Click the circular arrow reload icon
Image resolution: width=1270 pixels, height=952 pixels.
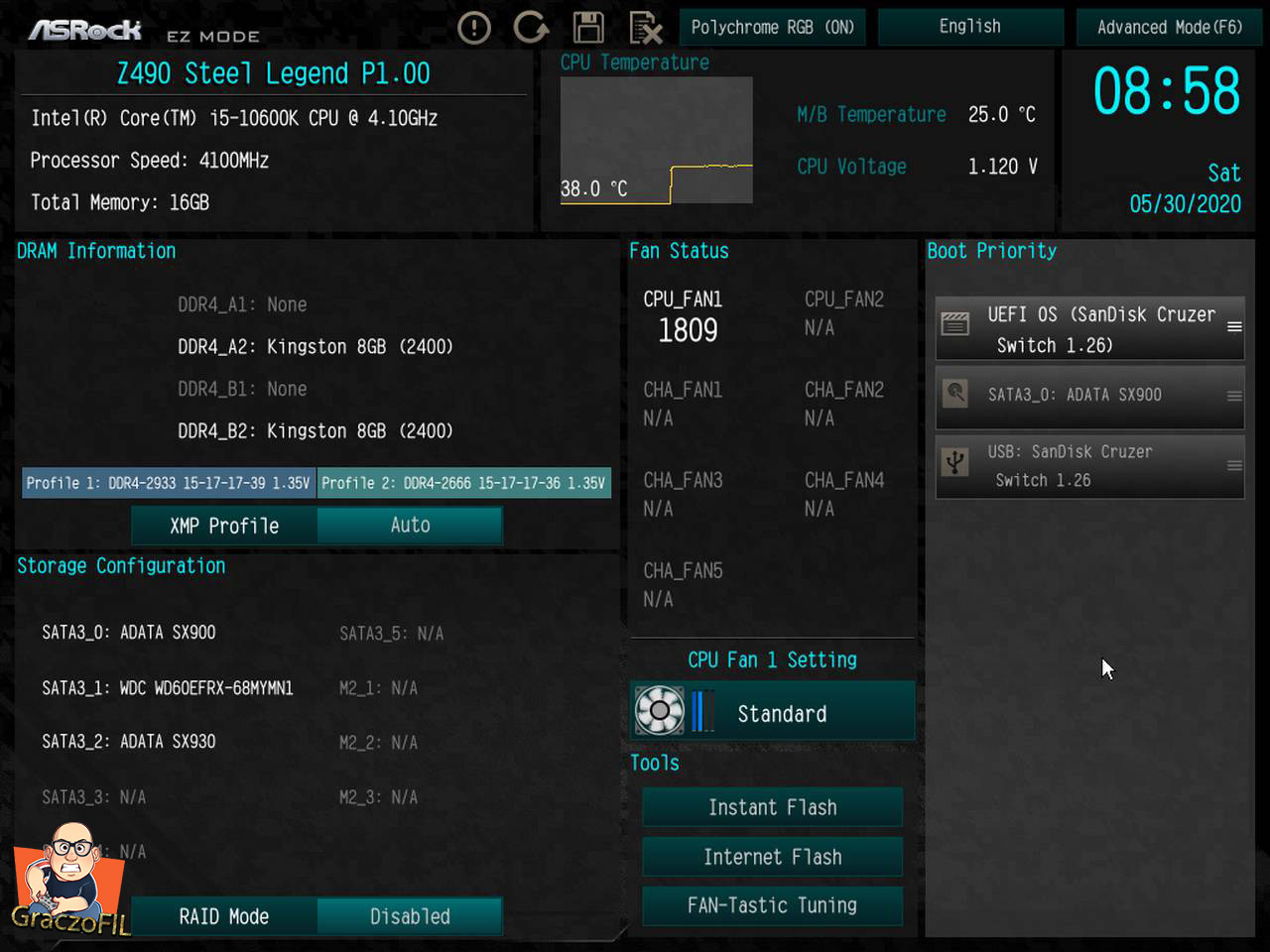(x=531, y=28)
